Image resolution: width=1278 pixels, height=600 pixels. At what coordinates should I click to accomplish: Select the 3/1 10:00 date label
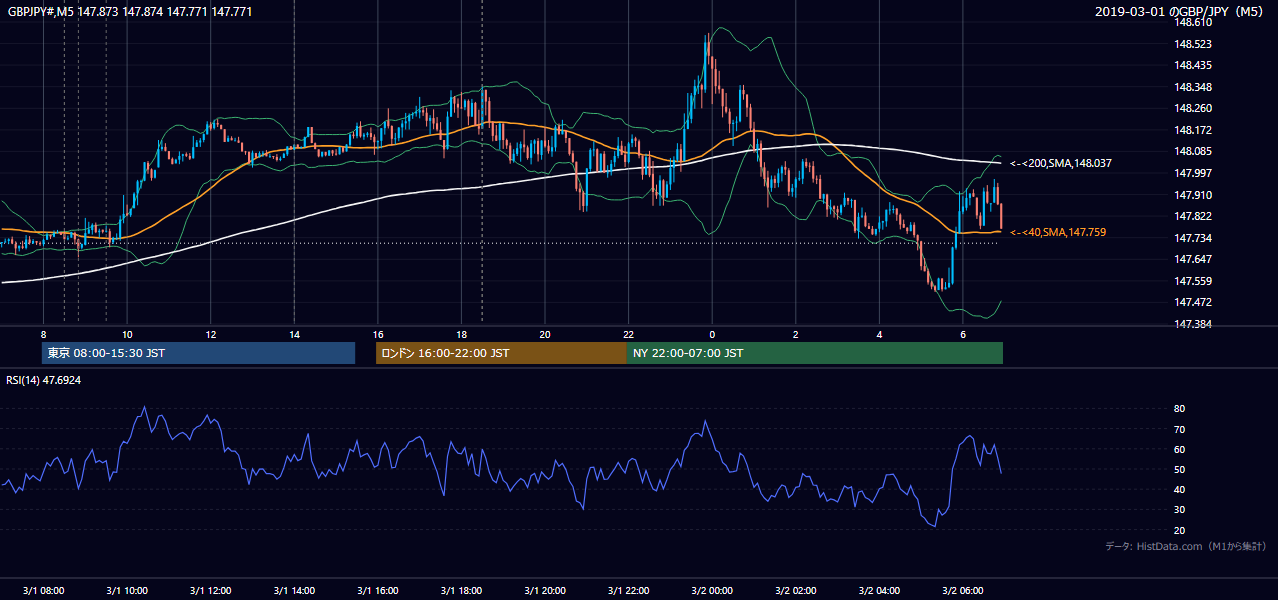point(127,591)
